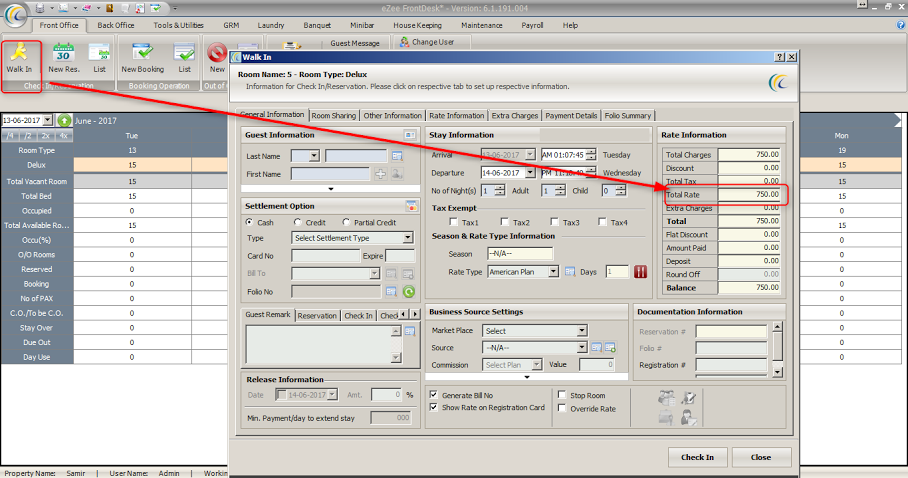Uncheck Generate Bill No

tap(434, 395)
